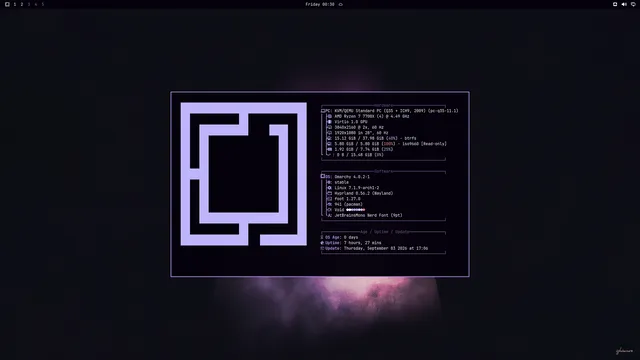Click the disk icon beside btrfs line
Viewport: 640px width, 360px height.
(329, 138)
